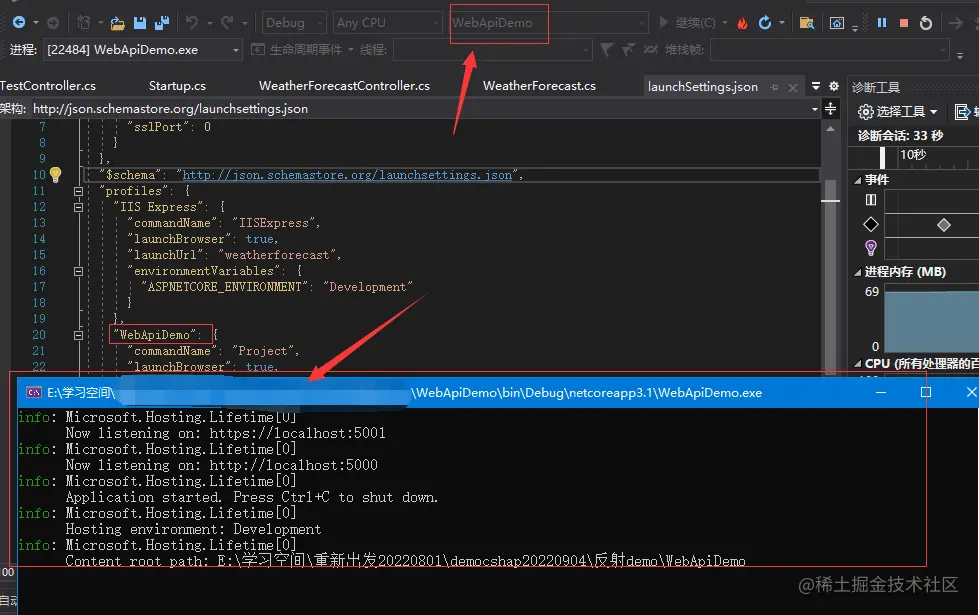Image resolution: width=979 pixels, height=615 pixels.
Task: Save the current file with the disk icon
Action: [140, 23]
